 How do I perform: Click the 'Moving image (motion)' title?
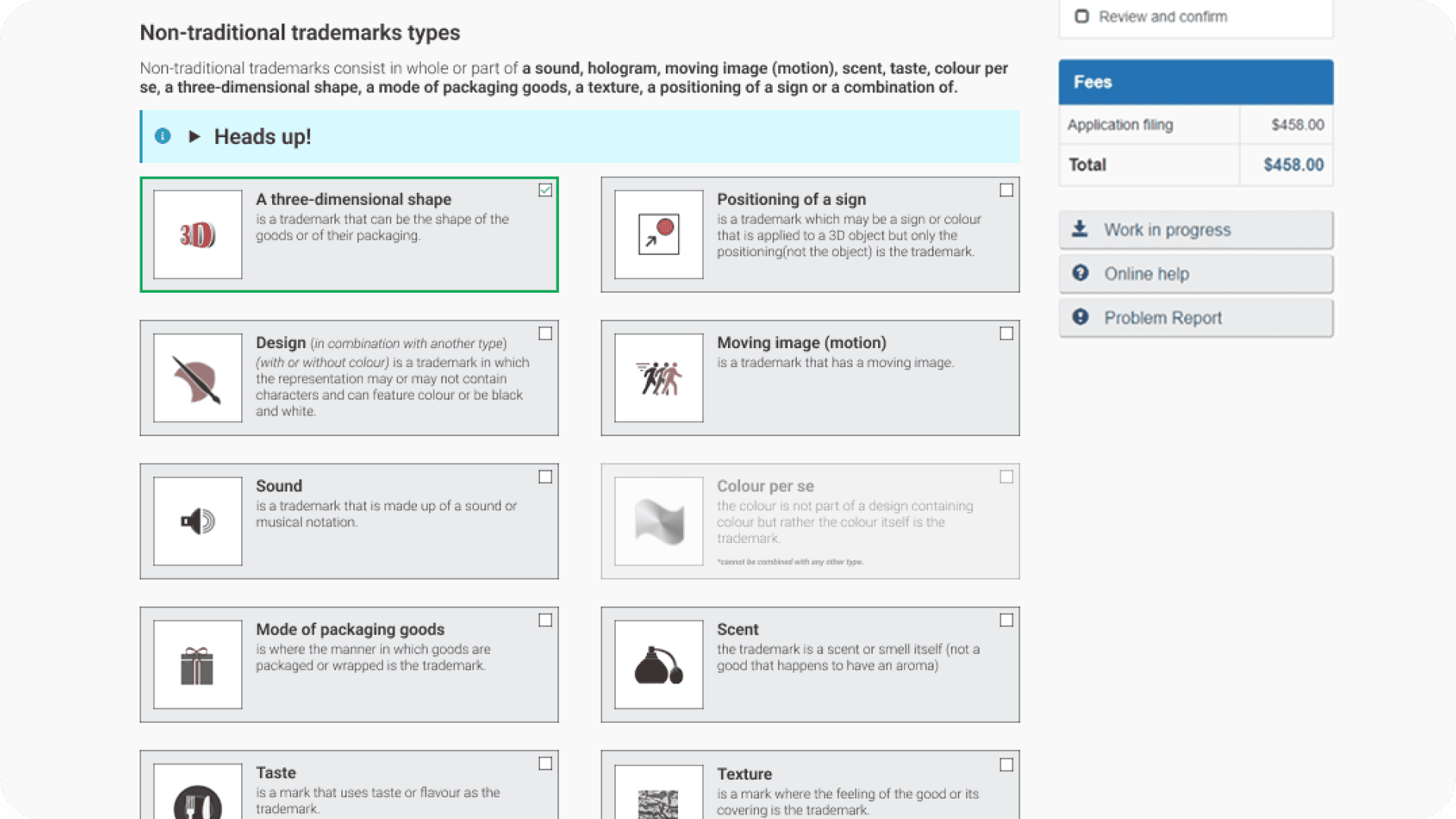[x=802, y=343]
